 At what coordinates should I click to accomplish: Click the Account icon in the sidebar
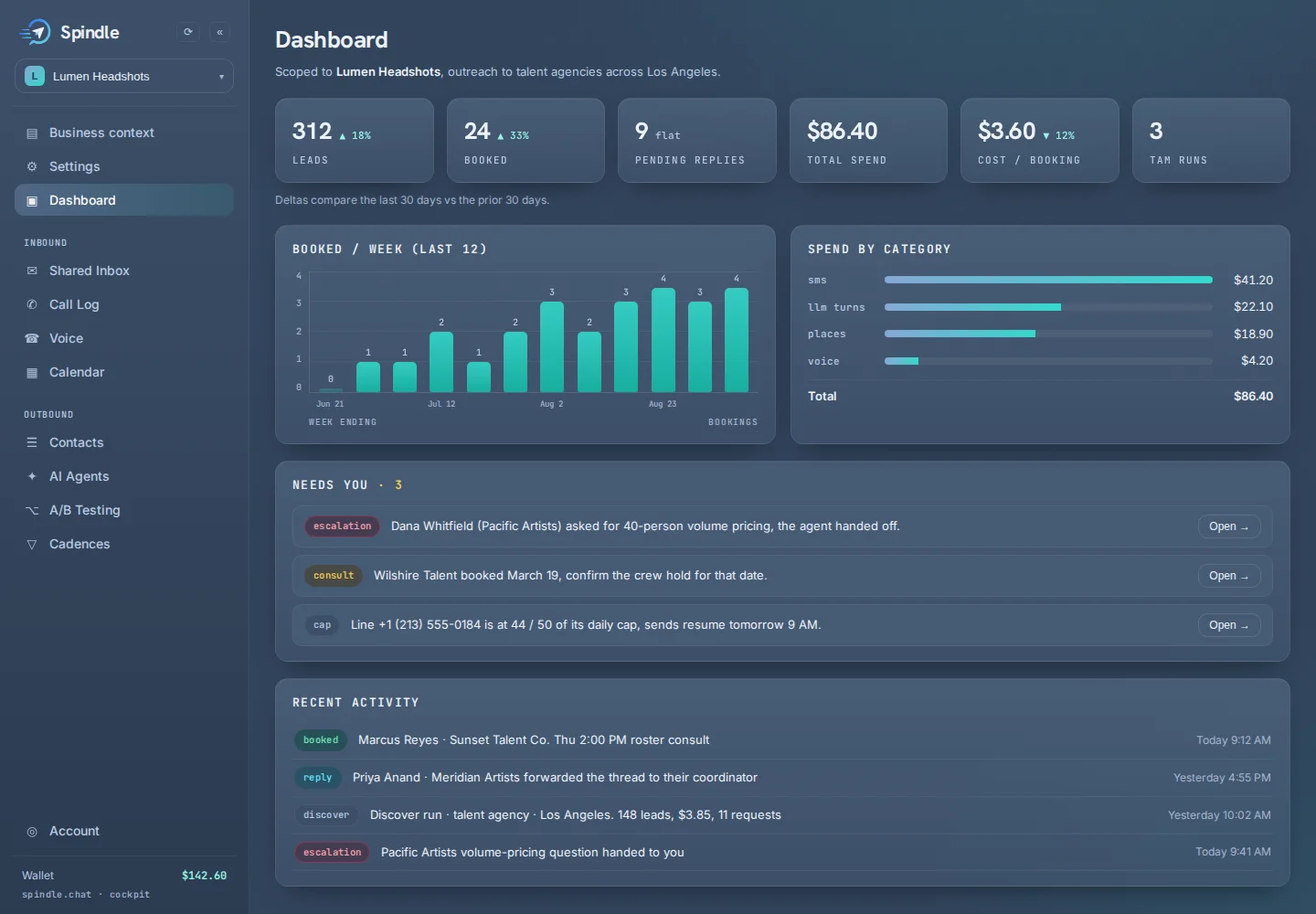(x=32, y=832)
